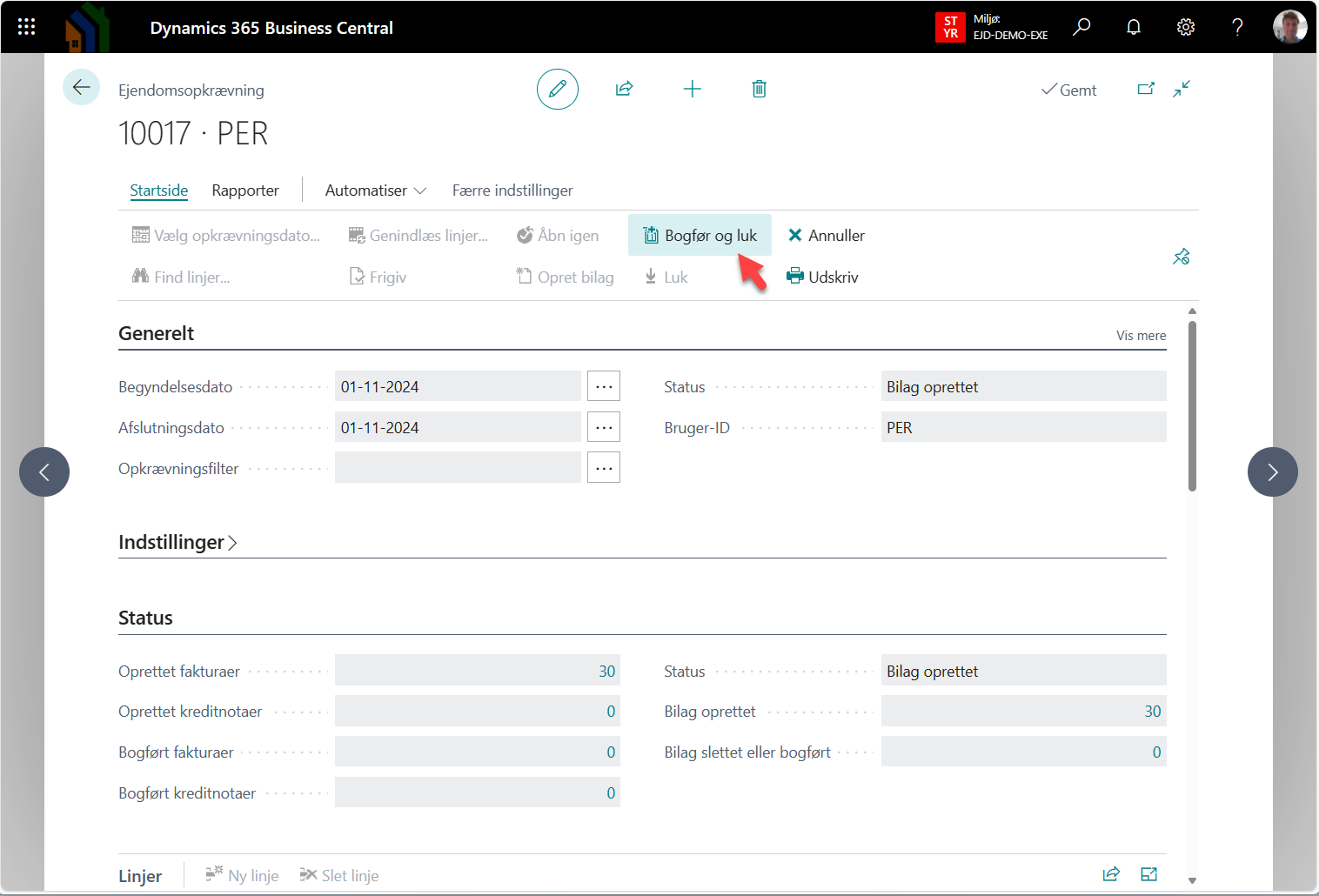Click the collapse page arrows icon
1319x896 pixels.
pos(1182,89)
